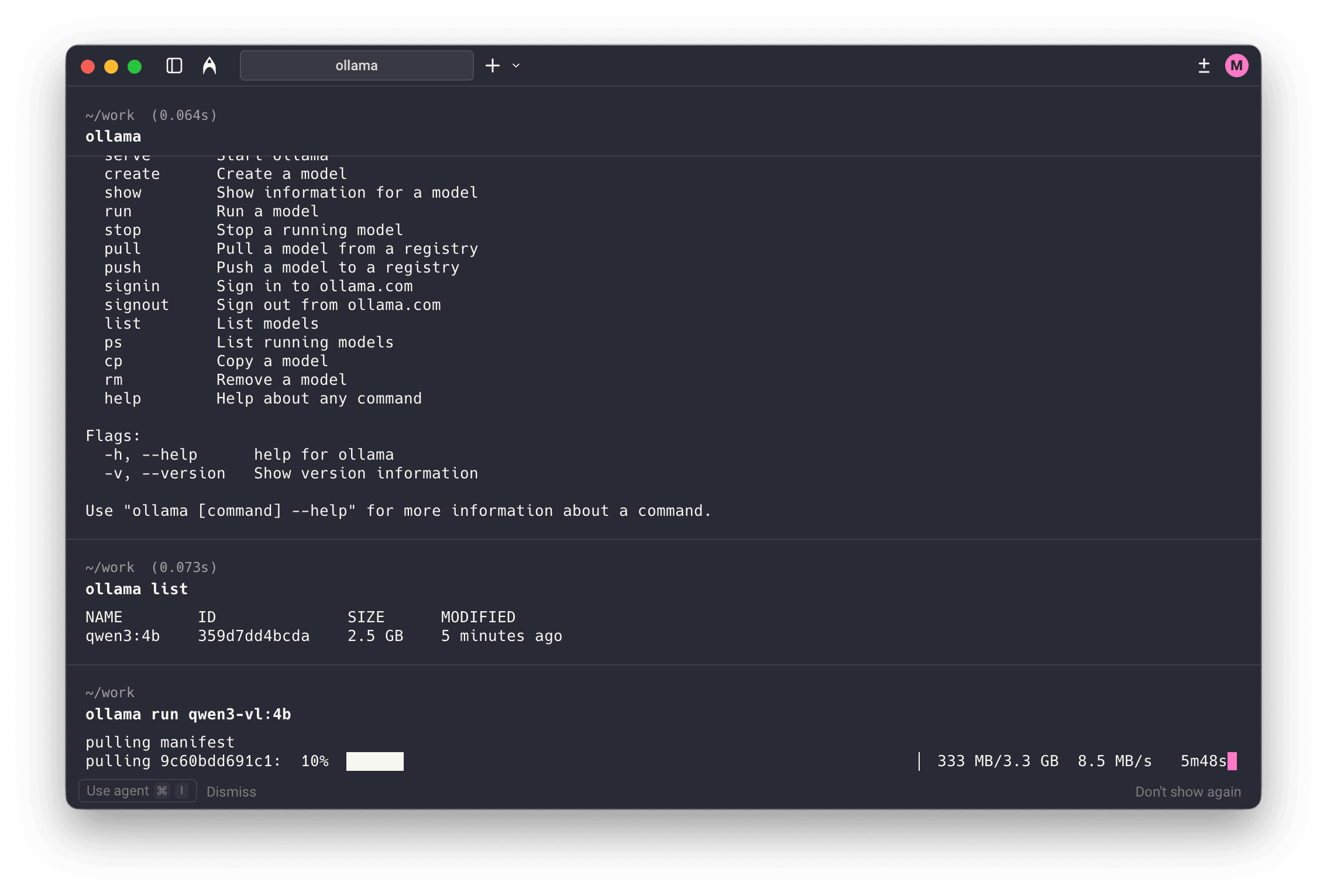Image resolution: width=1327 pixels, height=896 pixels.
Task: Open the pink M profile avatar
Action: click(1236, 66)
